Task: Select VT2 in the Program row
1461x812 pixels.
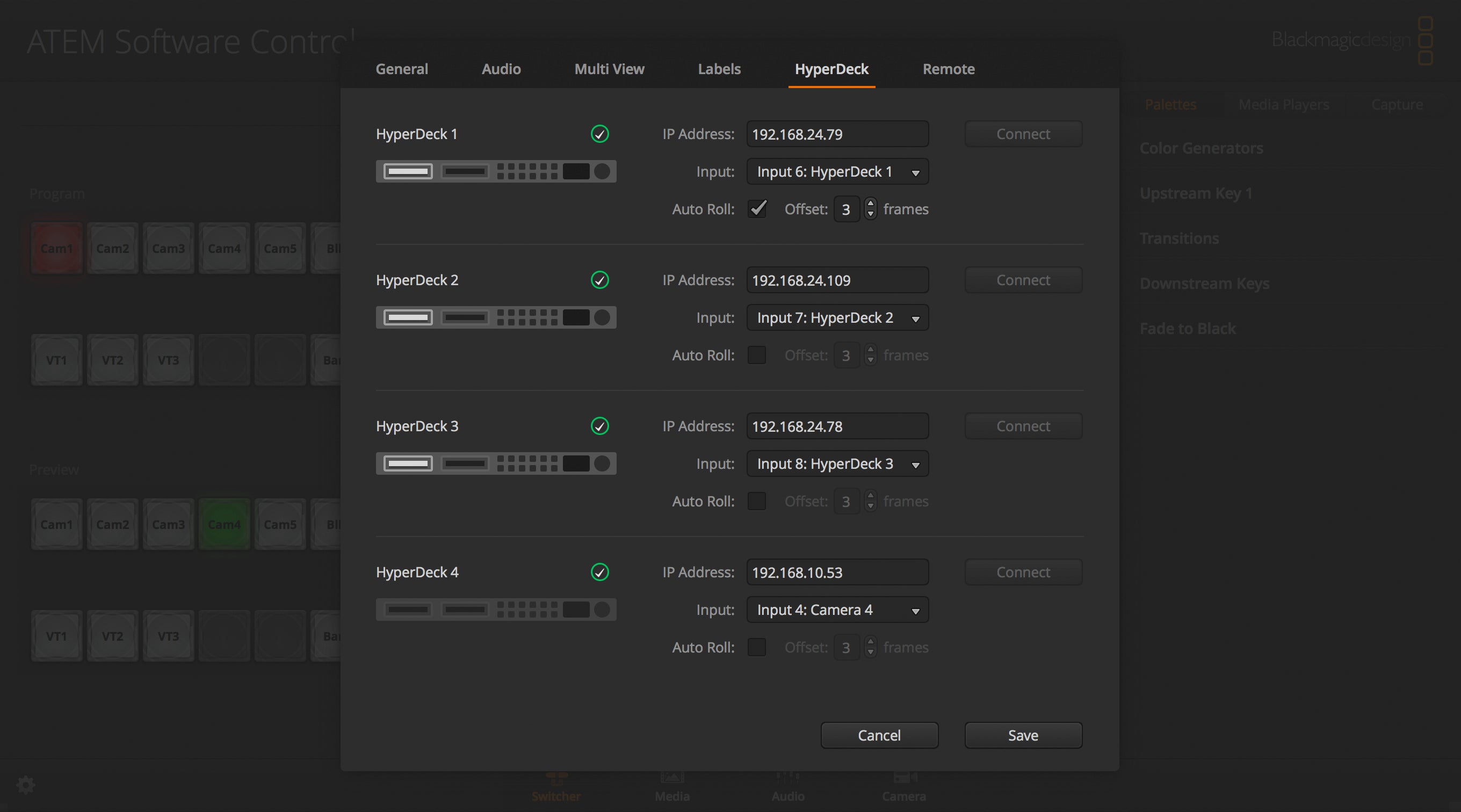Action: point(112,360)
